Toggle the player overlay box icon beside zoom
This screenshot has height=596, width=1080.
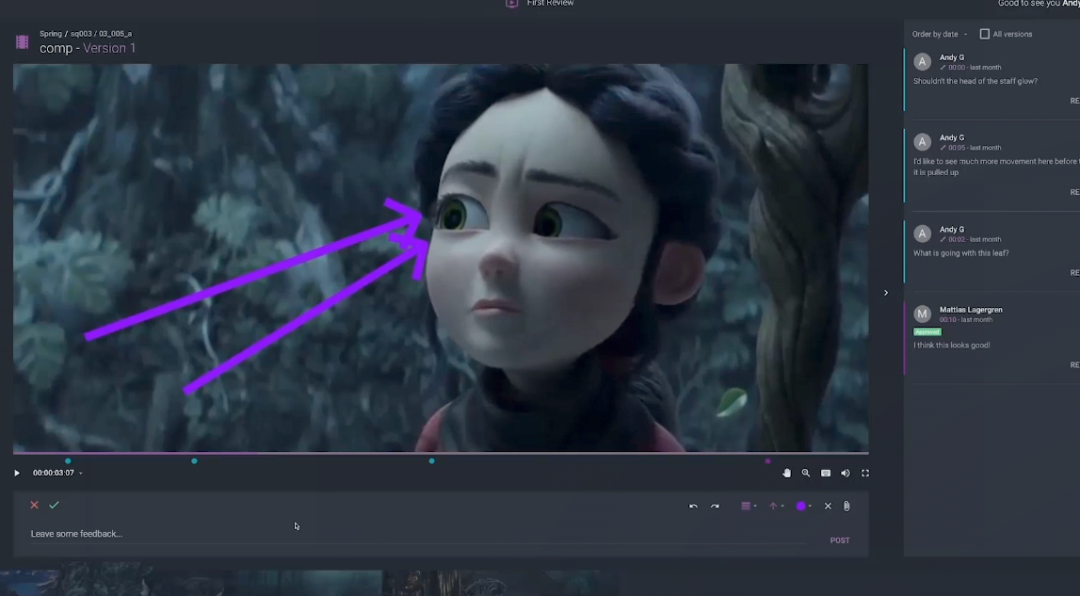click(x=826, y=473)
